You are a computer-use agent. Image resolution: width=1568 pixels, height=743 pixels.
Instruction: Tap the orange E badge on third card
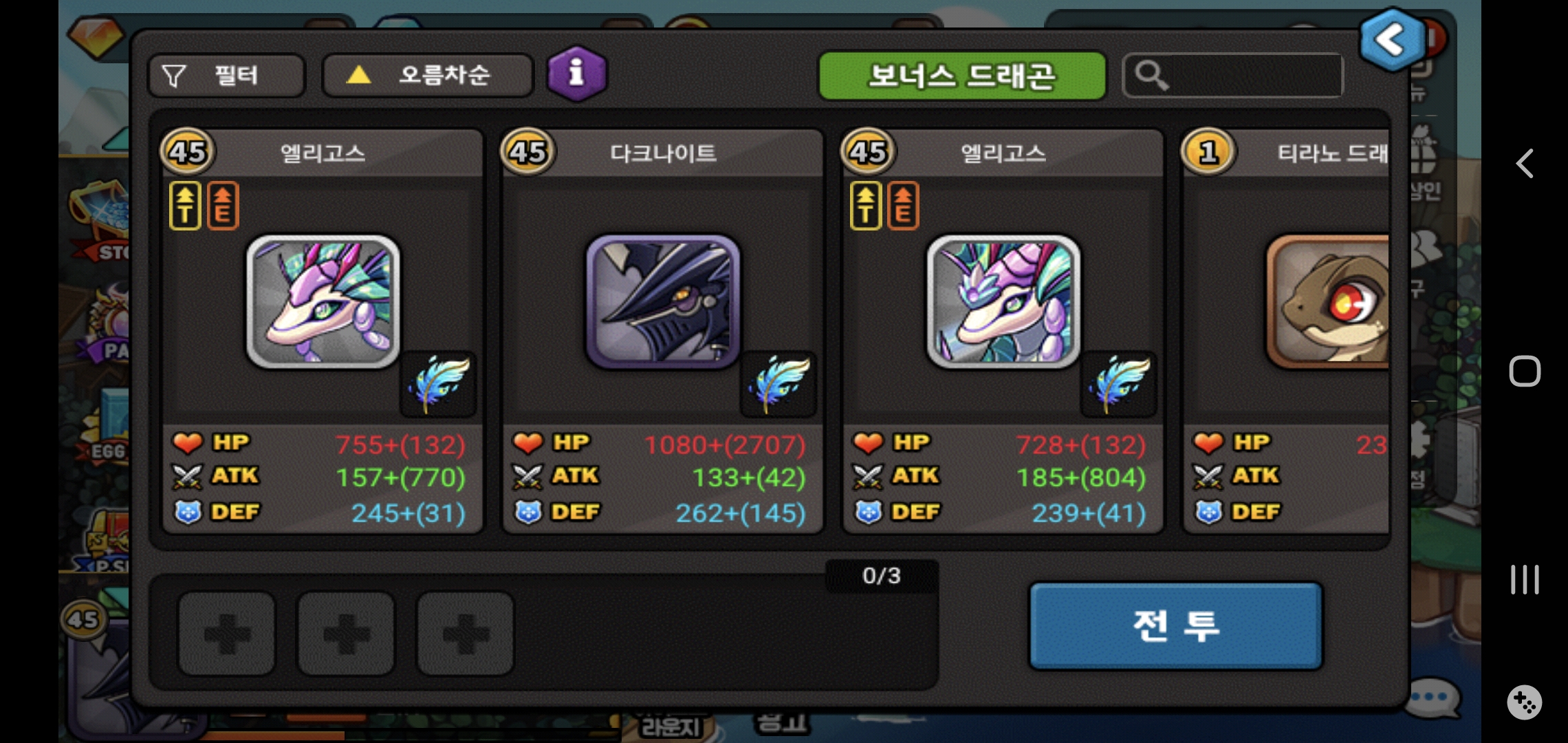(x=903, y=206)
